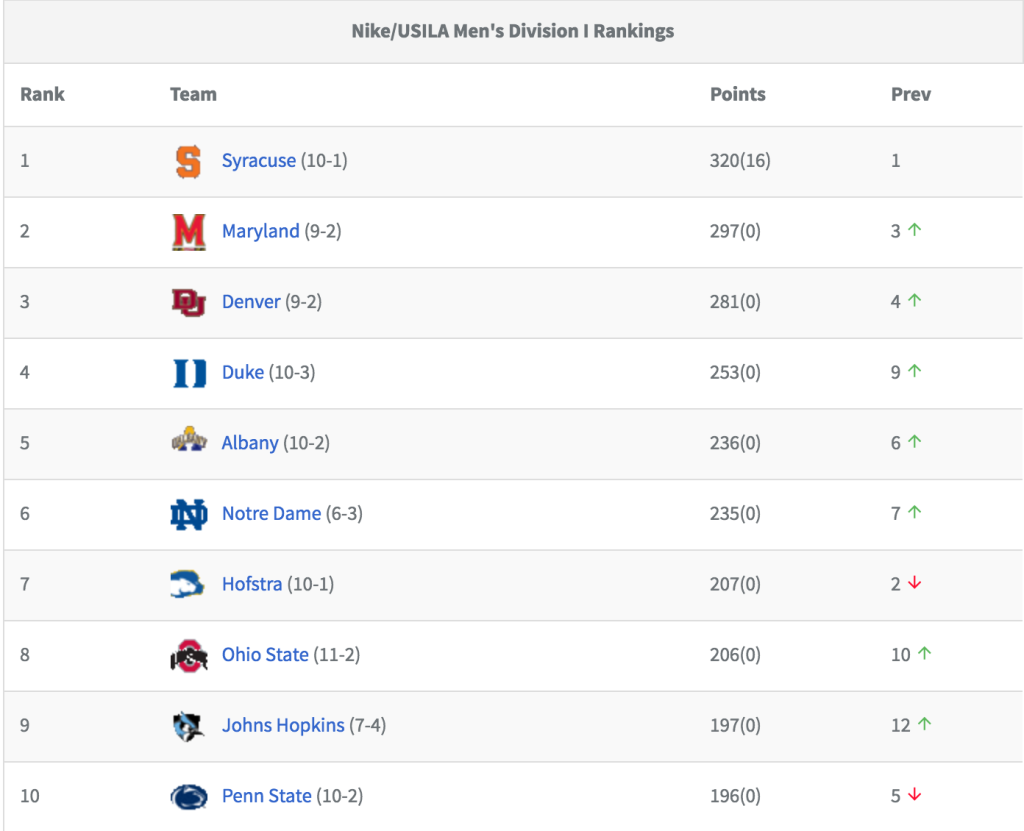Open the Ohio State team link
Image resolution: width=1024 pixels, height=831 pixels.
[x=265, y=655]
